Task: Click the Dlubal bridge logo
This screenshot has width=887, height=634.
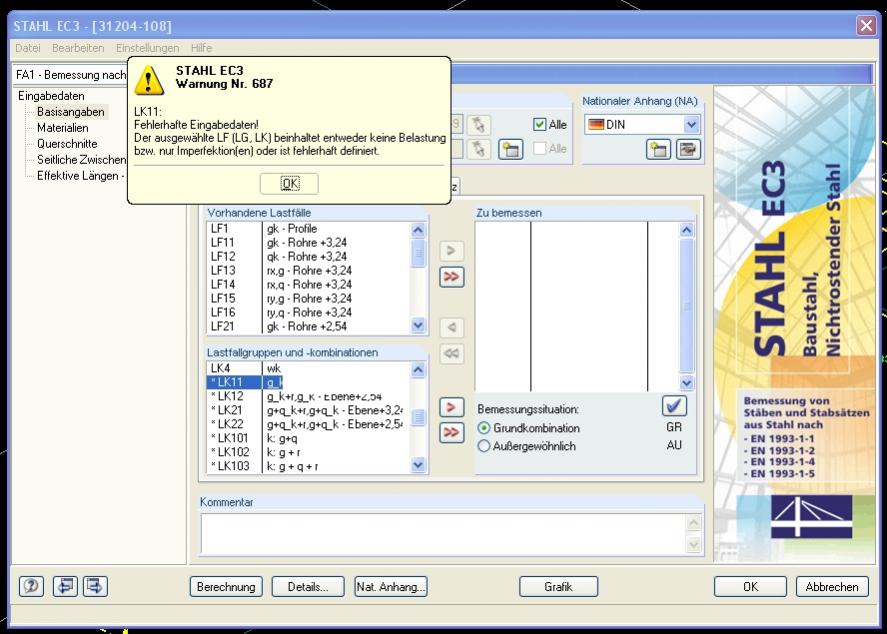Action: tap(811, 516)
